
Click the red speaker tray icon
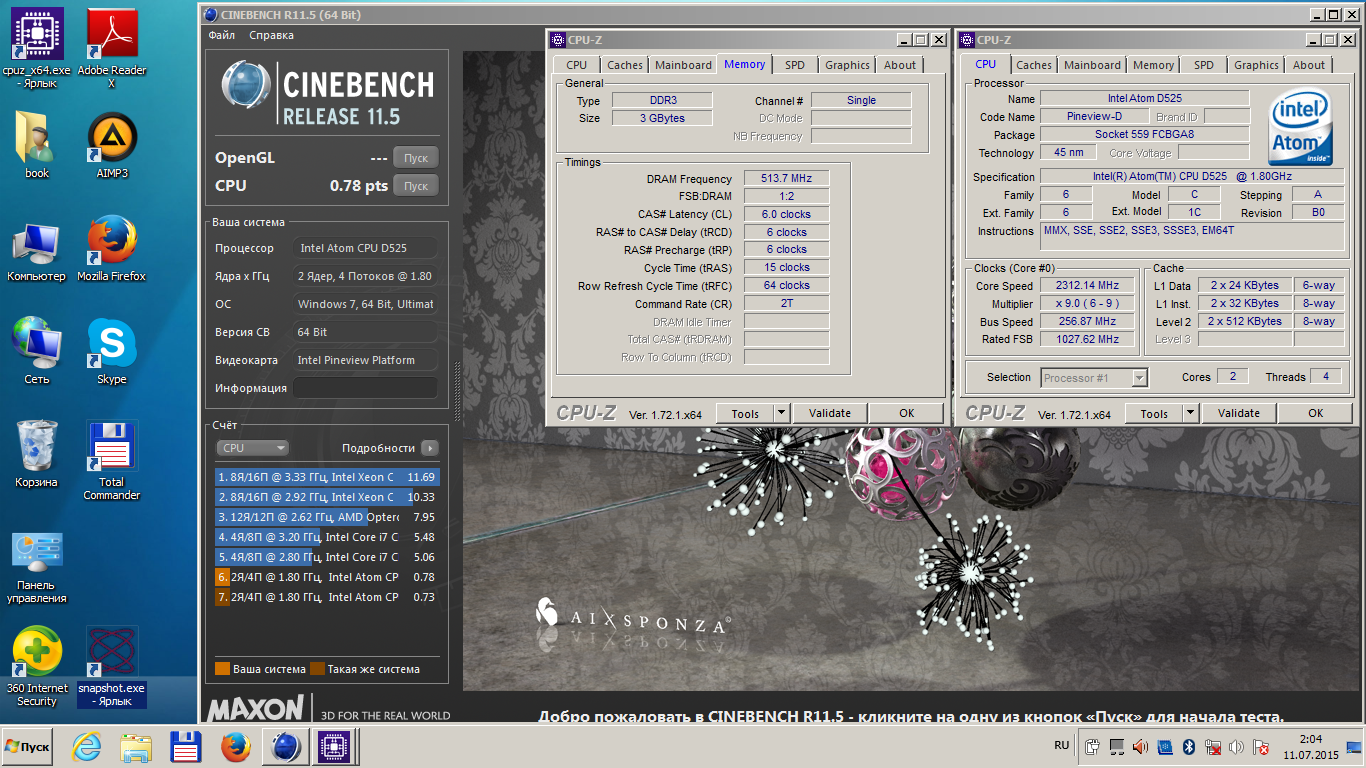pyautogui.click(x=1141, y=747)
